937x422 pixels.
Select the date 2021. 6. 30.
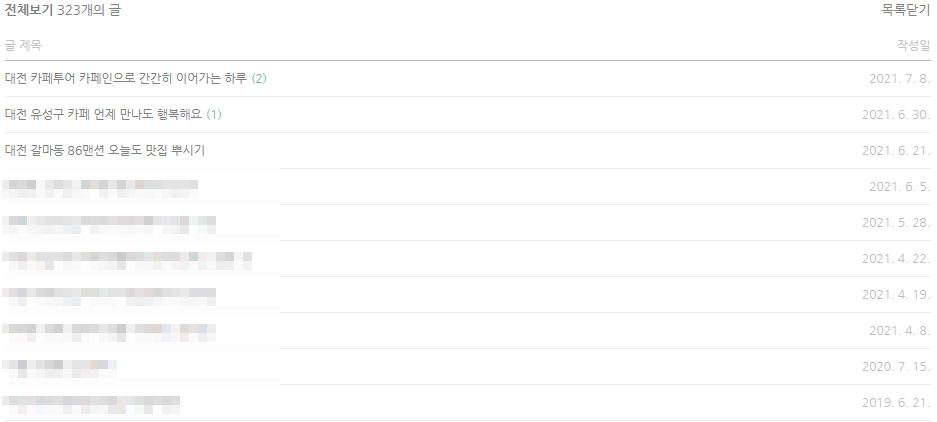tap(896, 114)
